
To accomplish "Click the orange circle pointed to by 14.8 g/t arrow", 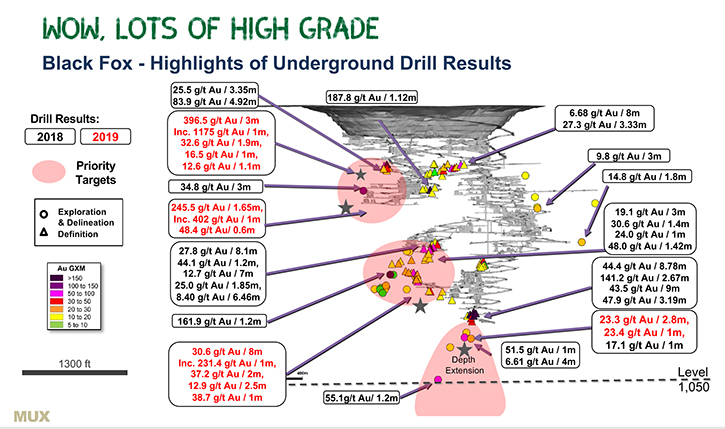I will click(582, 242).
